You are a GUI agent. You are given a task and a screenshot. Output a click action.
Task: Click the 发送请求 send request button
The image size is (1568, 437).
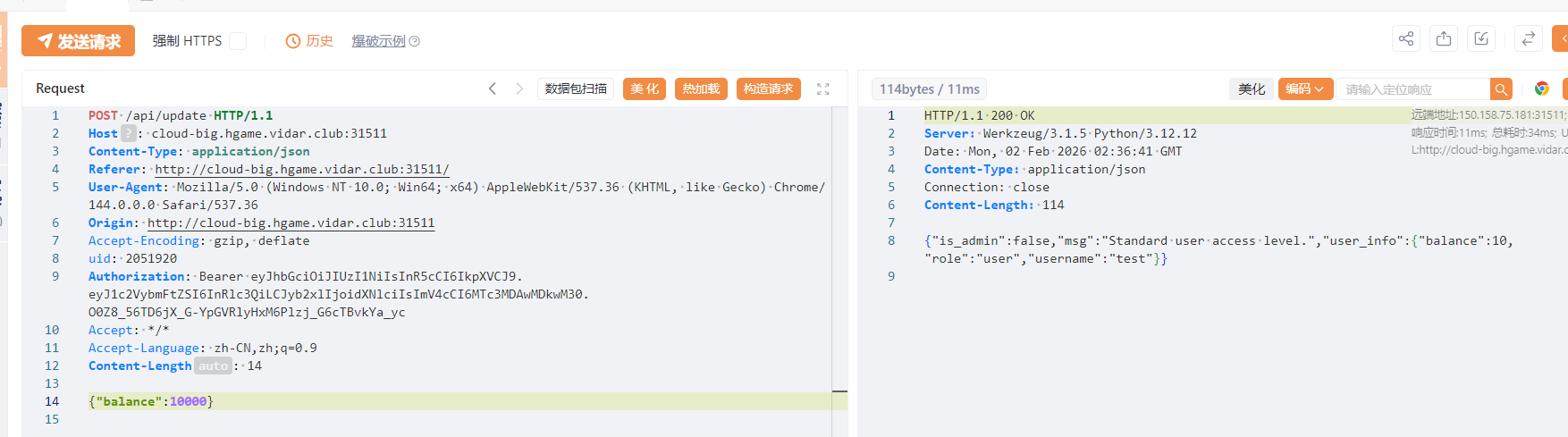coord(78,41)
